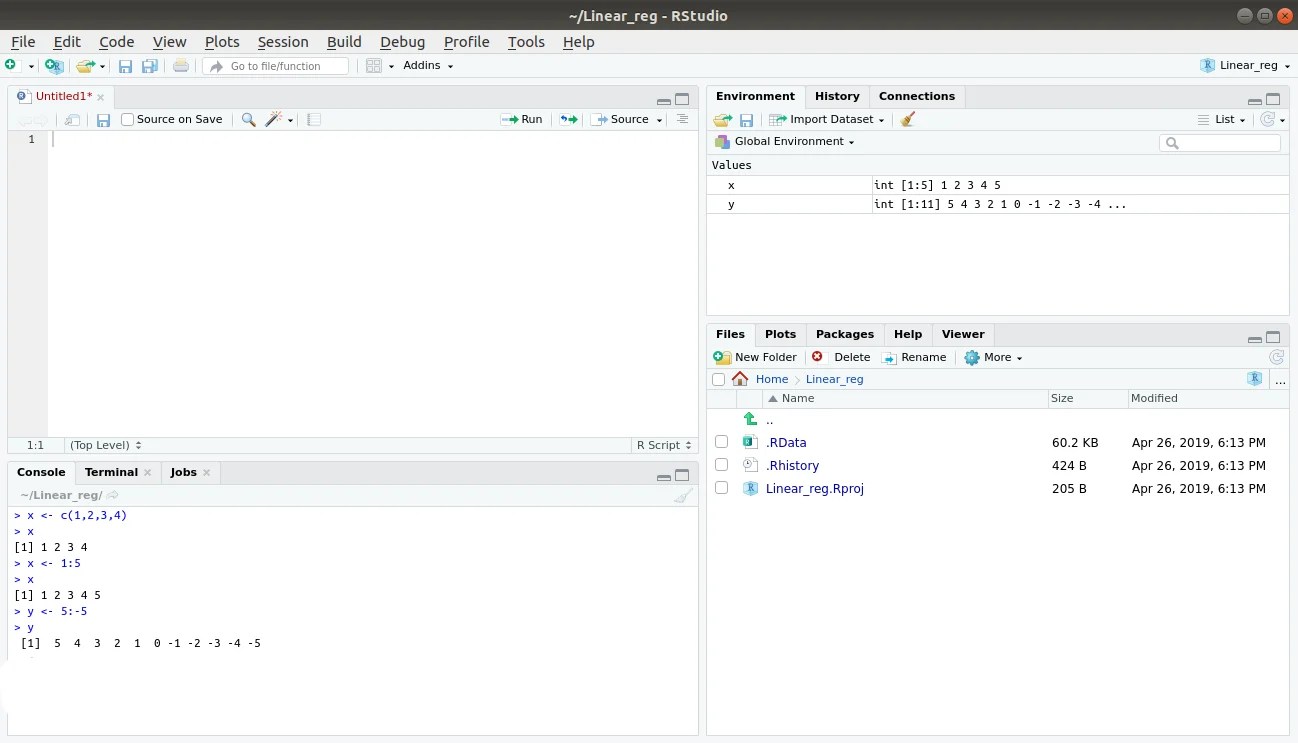
Task: Click the Rename button in Files pane
Action: [914, 357]
